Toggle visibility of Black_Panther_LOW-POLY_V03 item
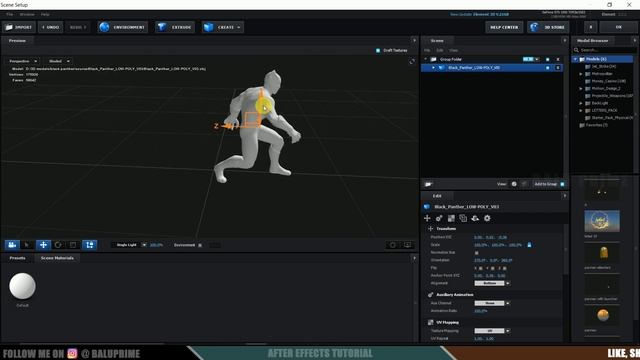This screenshot has height=360, width=640. point(548,68)
